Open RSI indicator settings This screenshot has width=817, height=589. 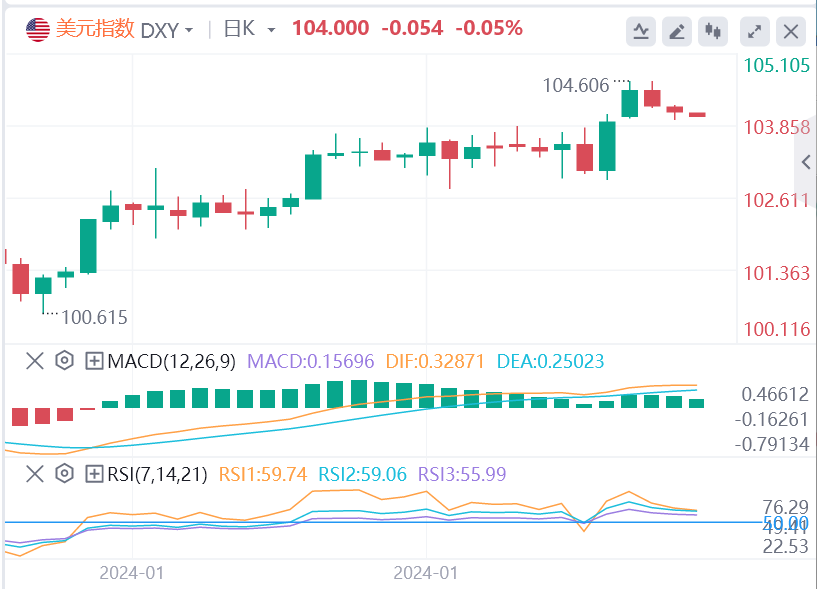pos(65,473)
